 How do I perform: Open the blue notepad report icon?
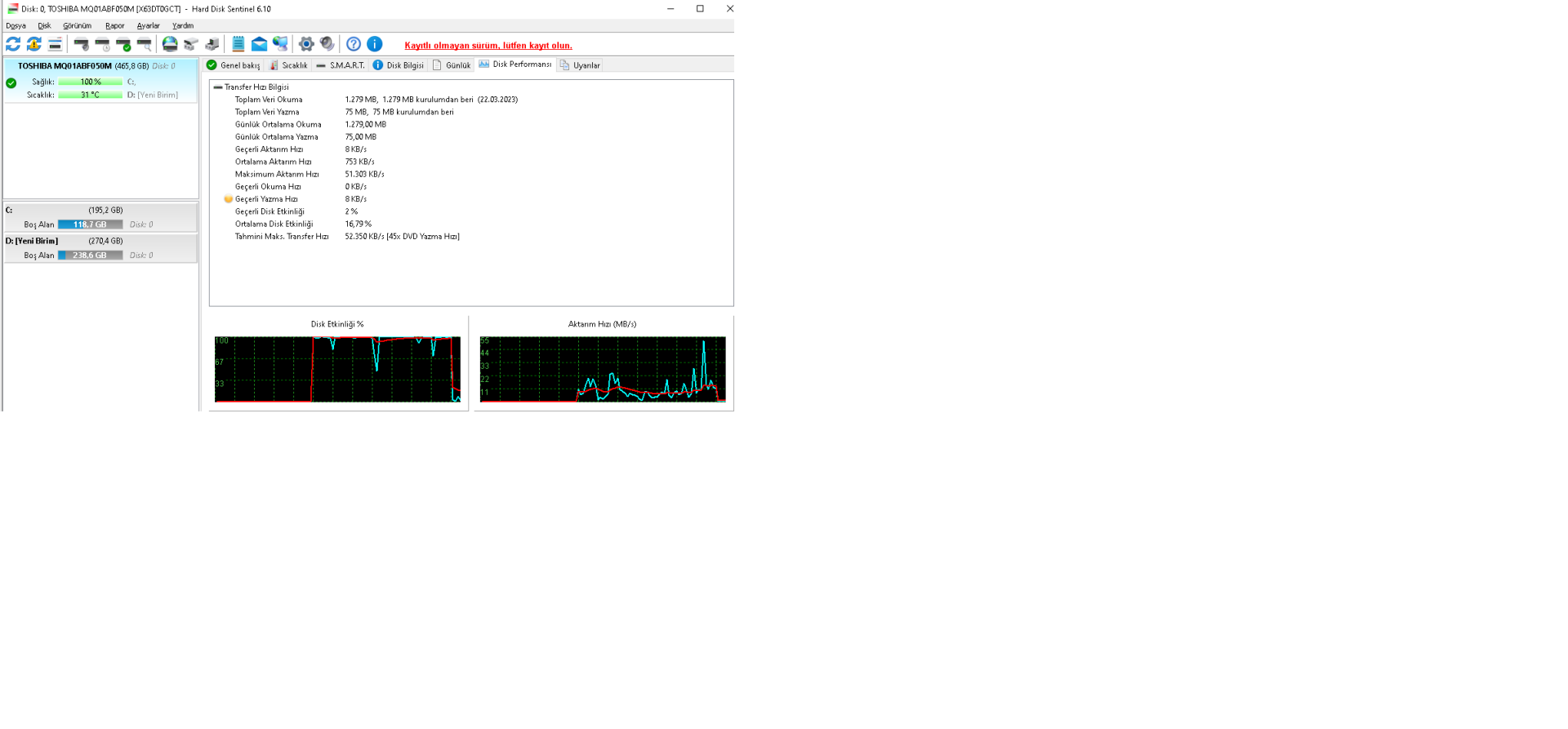tap(238, 44)
